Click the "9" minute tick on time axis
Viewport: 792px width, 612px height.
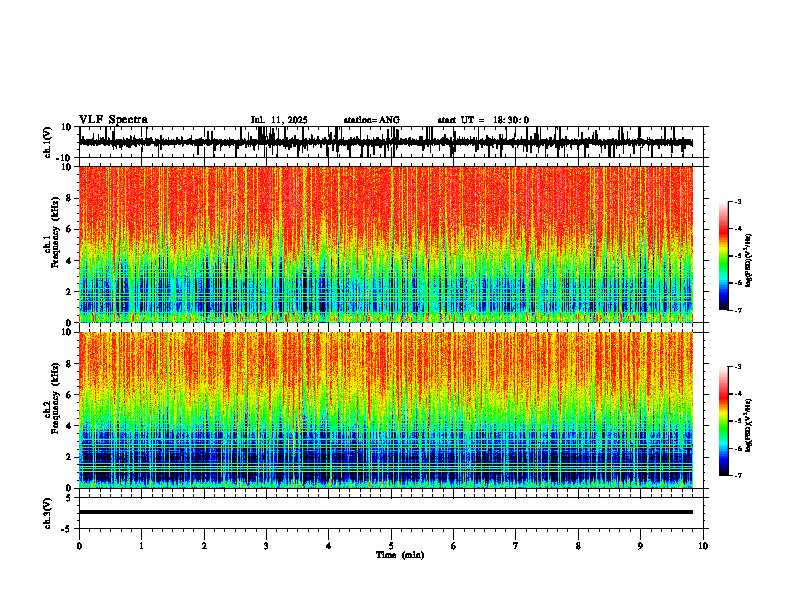640,546
